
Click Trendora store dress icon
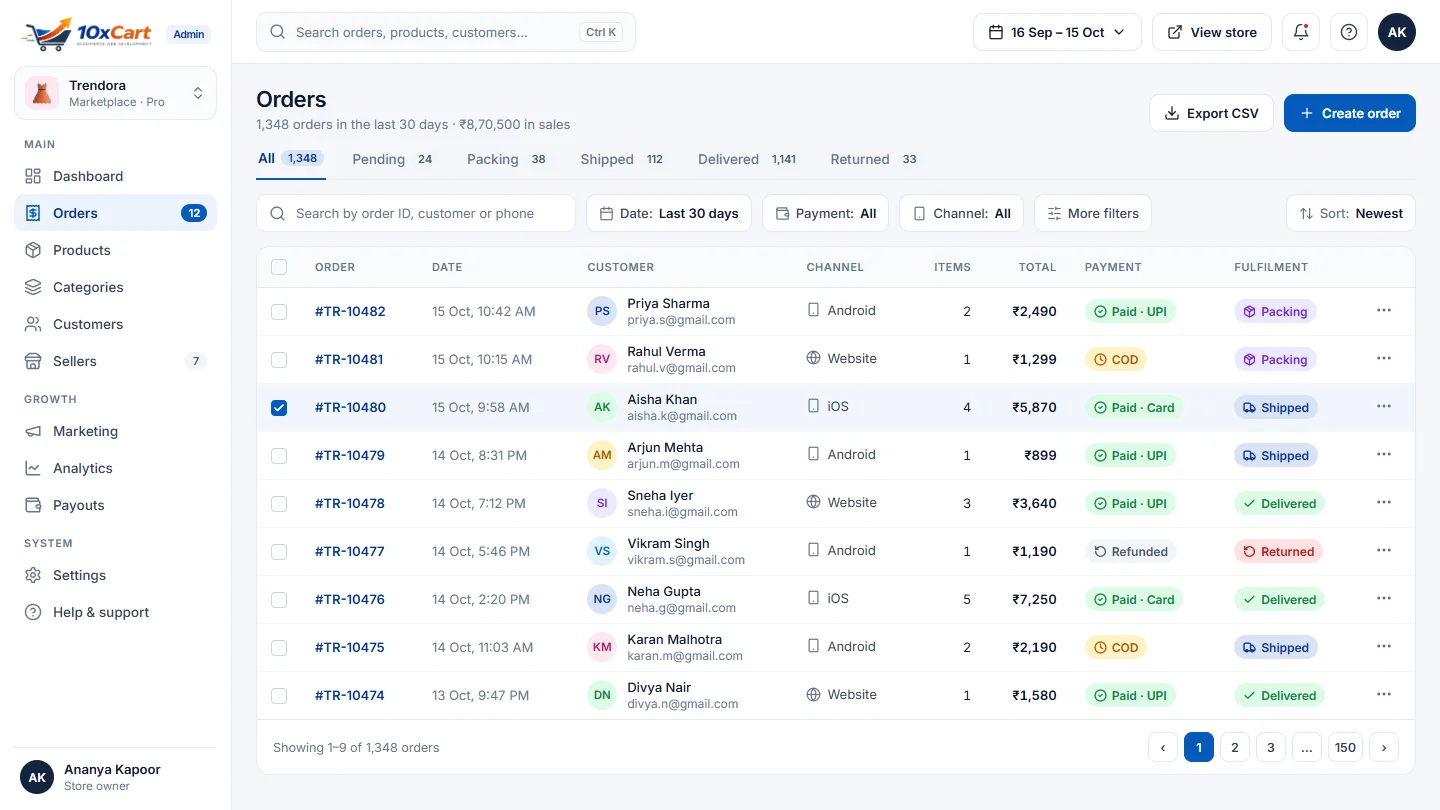click(41, 93)
